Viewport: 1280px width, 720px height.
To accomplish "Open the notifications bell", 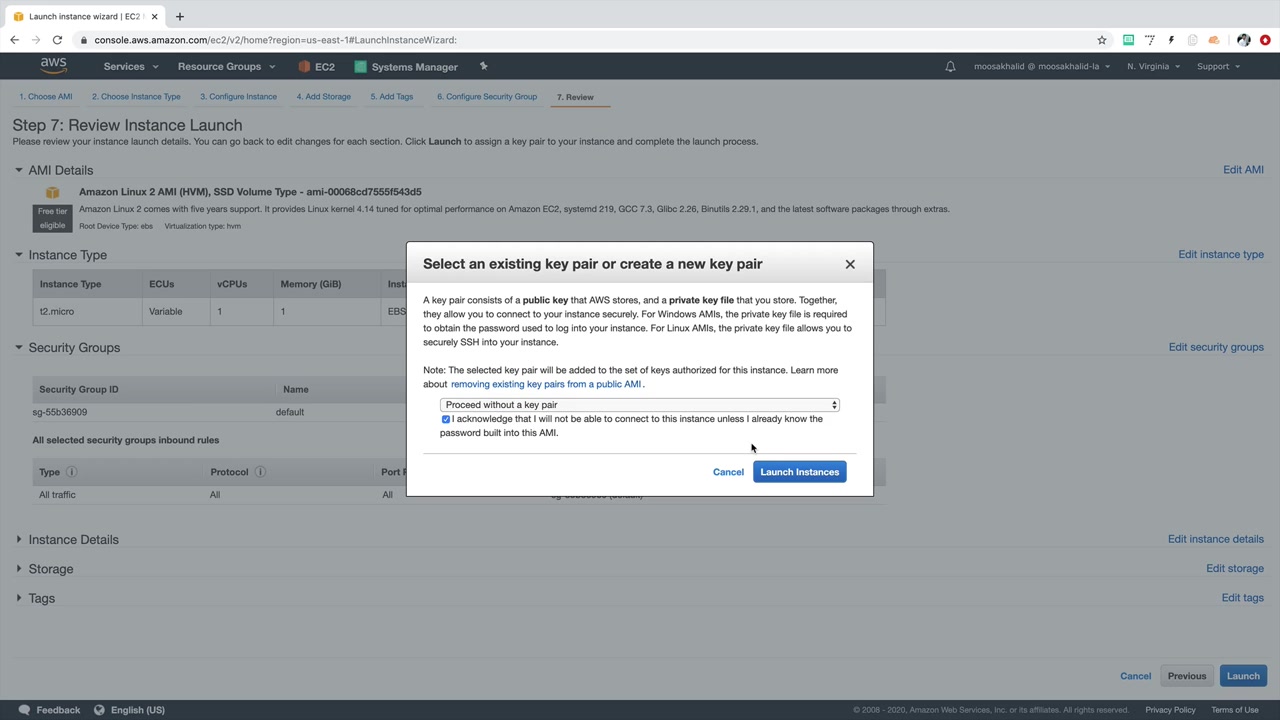I will click(950, 67).
